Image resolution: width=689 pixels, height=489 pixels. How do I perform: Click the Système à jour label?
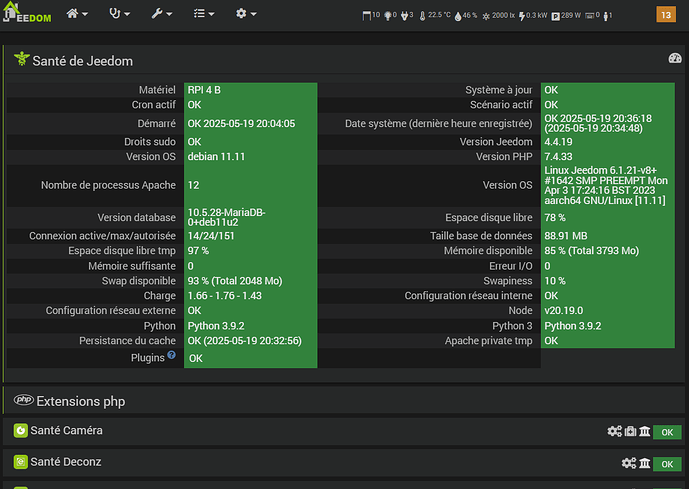(499, 90)
